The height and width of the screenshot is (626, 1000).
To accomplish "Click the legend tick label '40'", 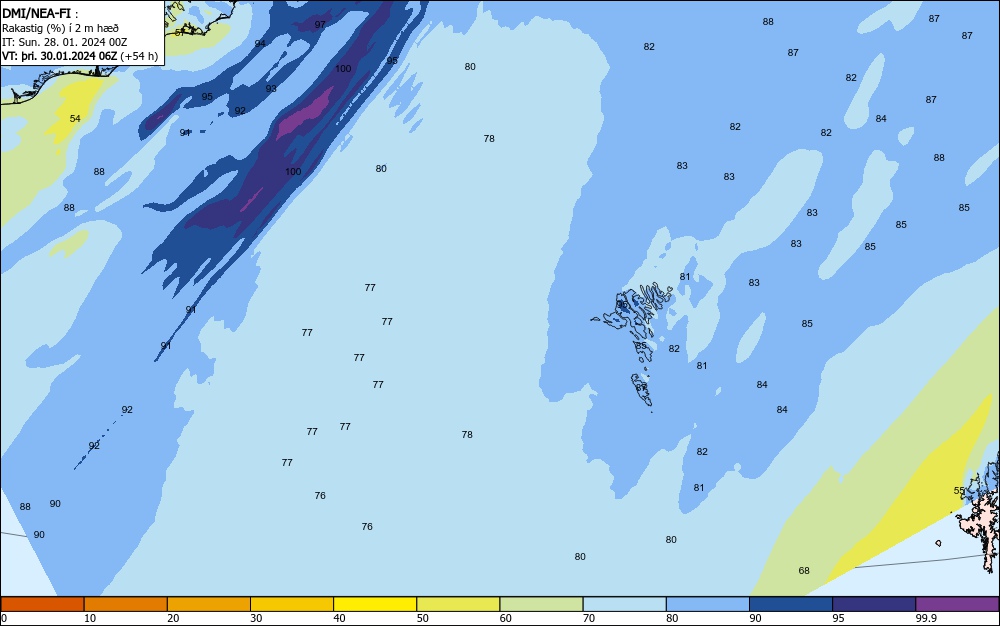I will point(339,618).
